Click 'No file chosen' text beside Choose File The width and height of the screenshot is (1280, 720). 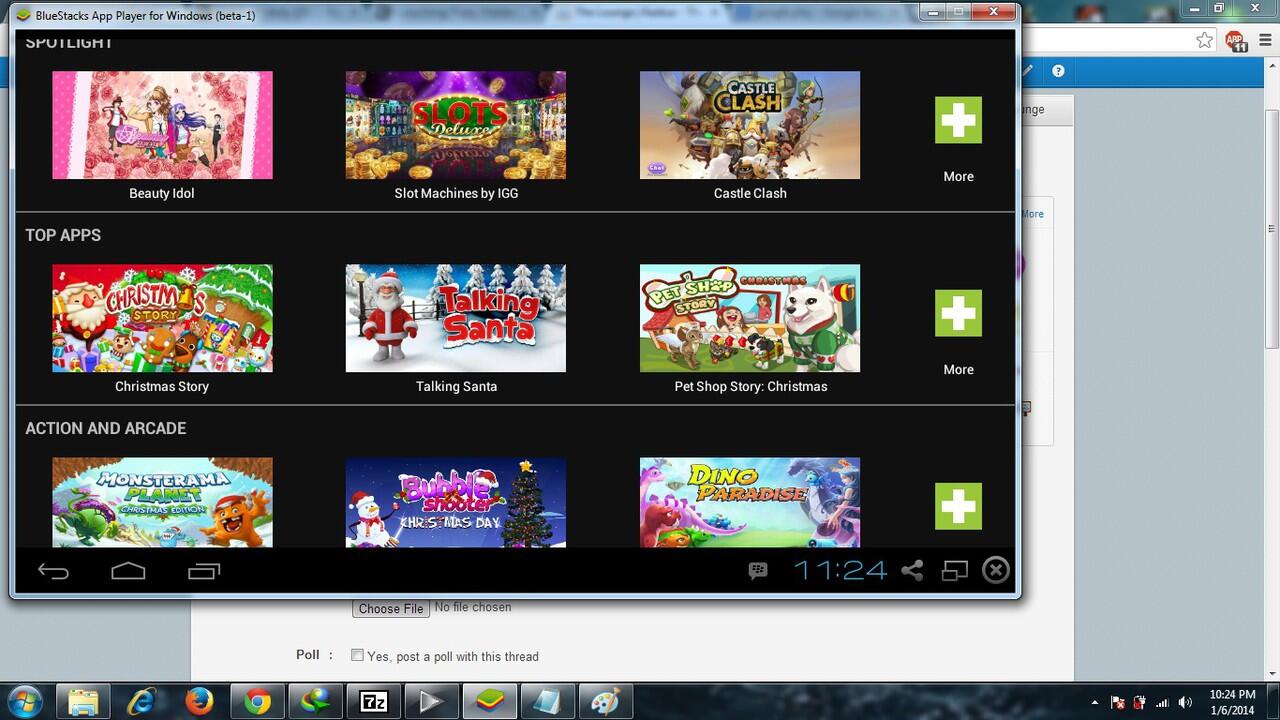(x=473, y=607)
